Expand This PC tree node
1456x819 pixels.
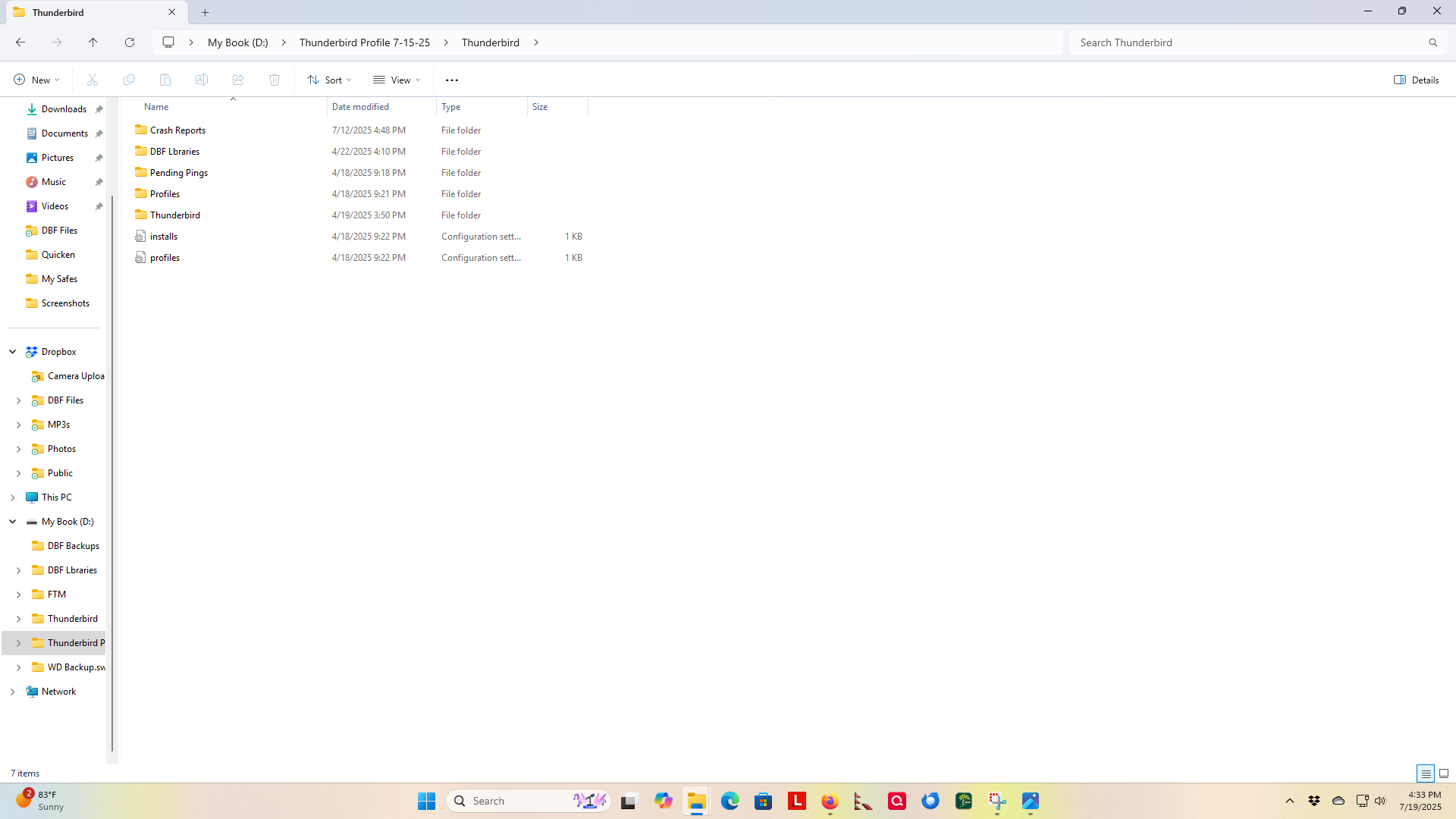13,497
